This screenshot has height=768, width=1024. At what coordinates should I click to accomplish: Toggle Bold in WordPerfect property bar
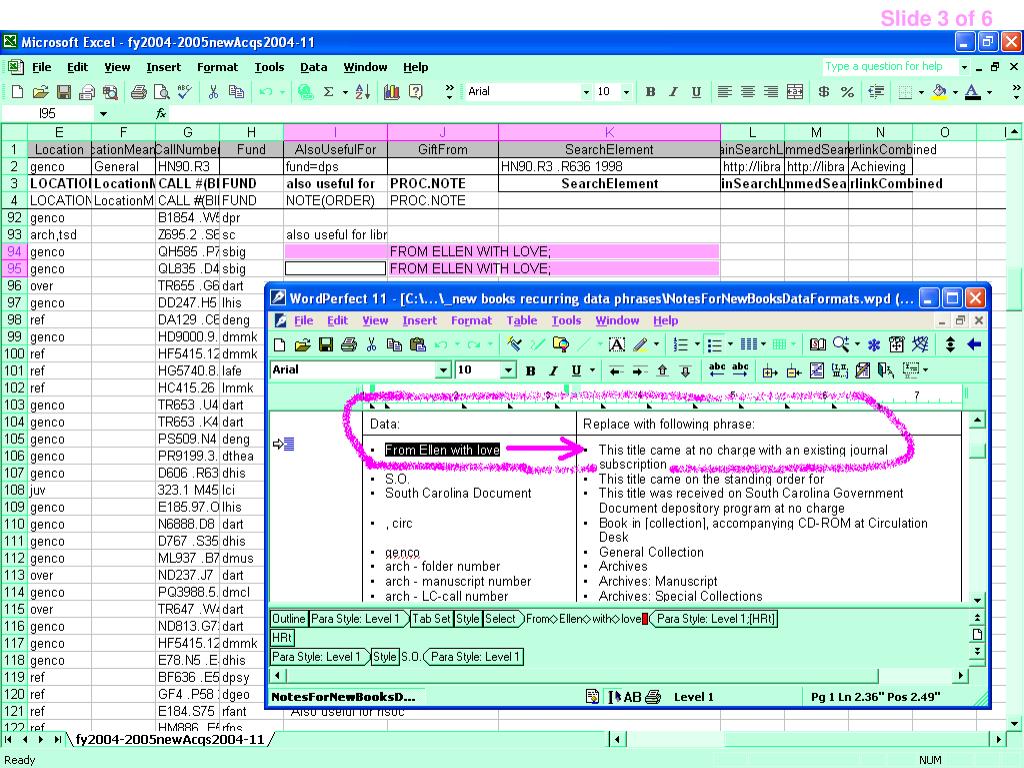click(x=530, y=371)
